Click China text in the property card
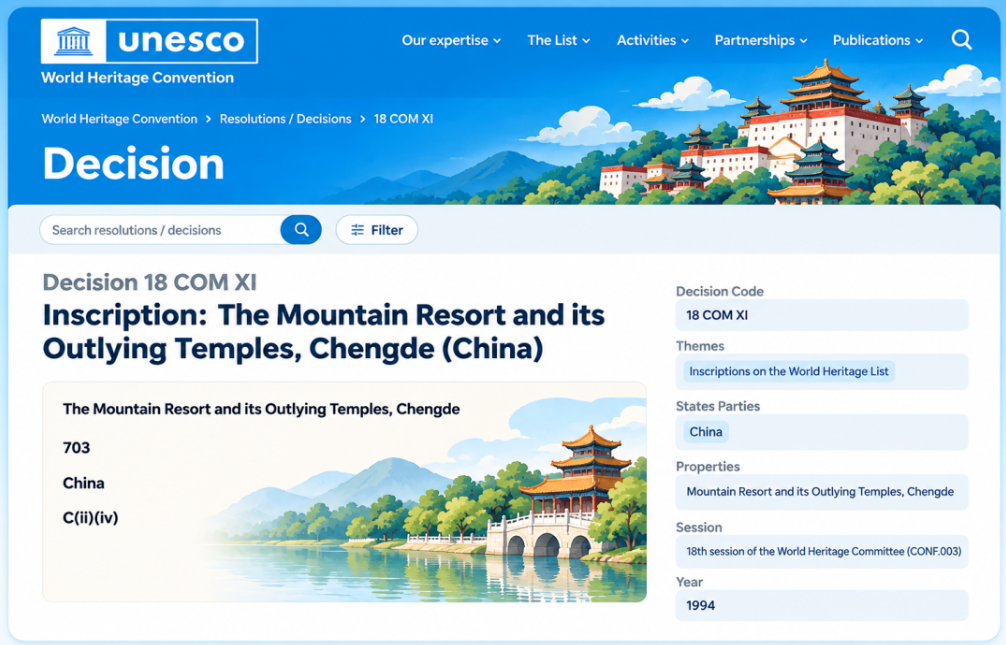1006x645 pixels. [x=83, y=483]
